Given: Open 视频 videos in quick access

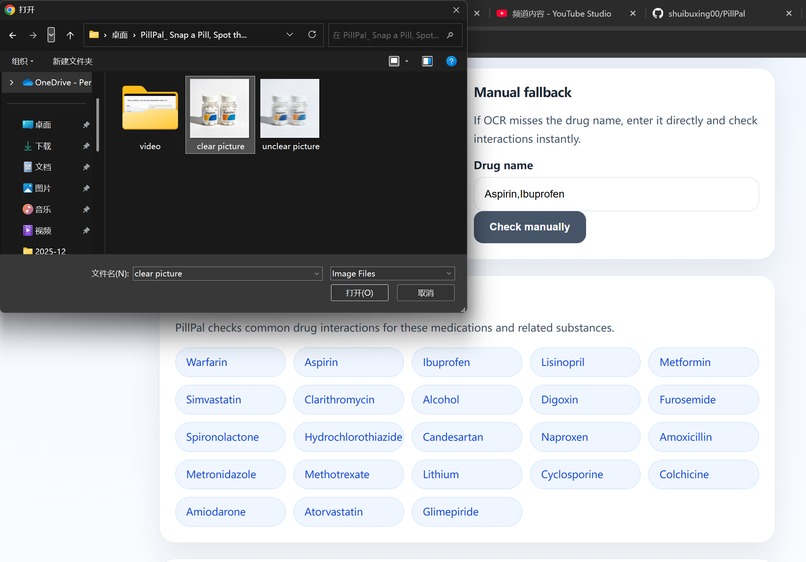Looking at the screenshot, I should (37, 230).
